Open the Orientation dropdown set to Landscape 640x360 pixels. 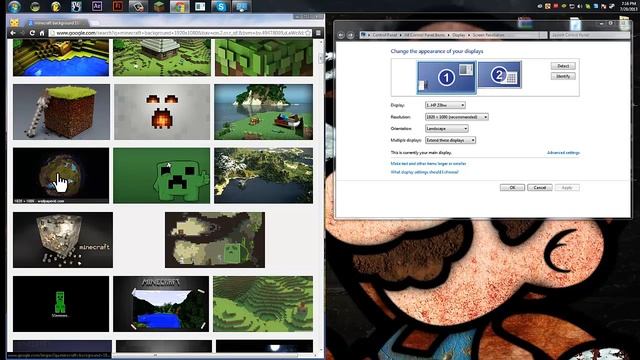[447, 129]
